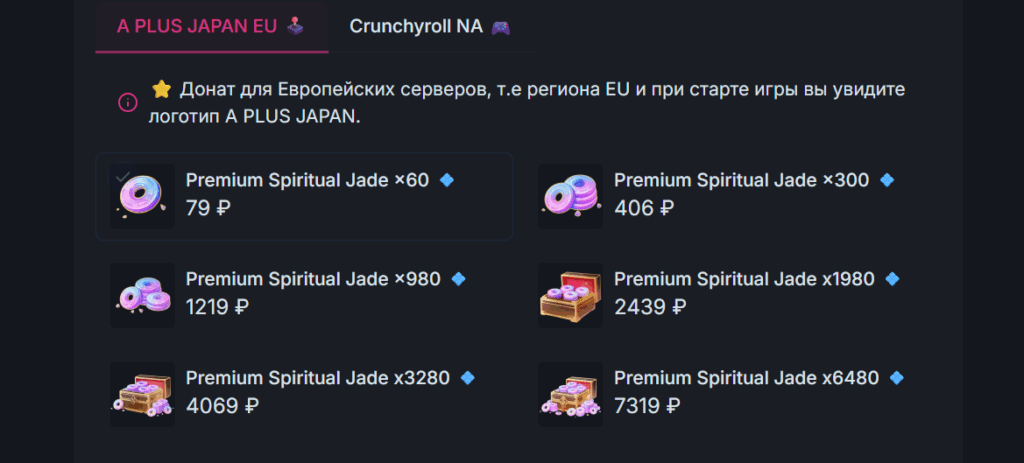1024x463 pixels.
Task: Click the x1980 Jade treasure chest icon
Action: pos(570,295)
